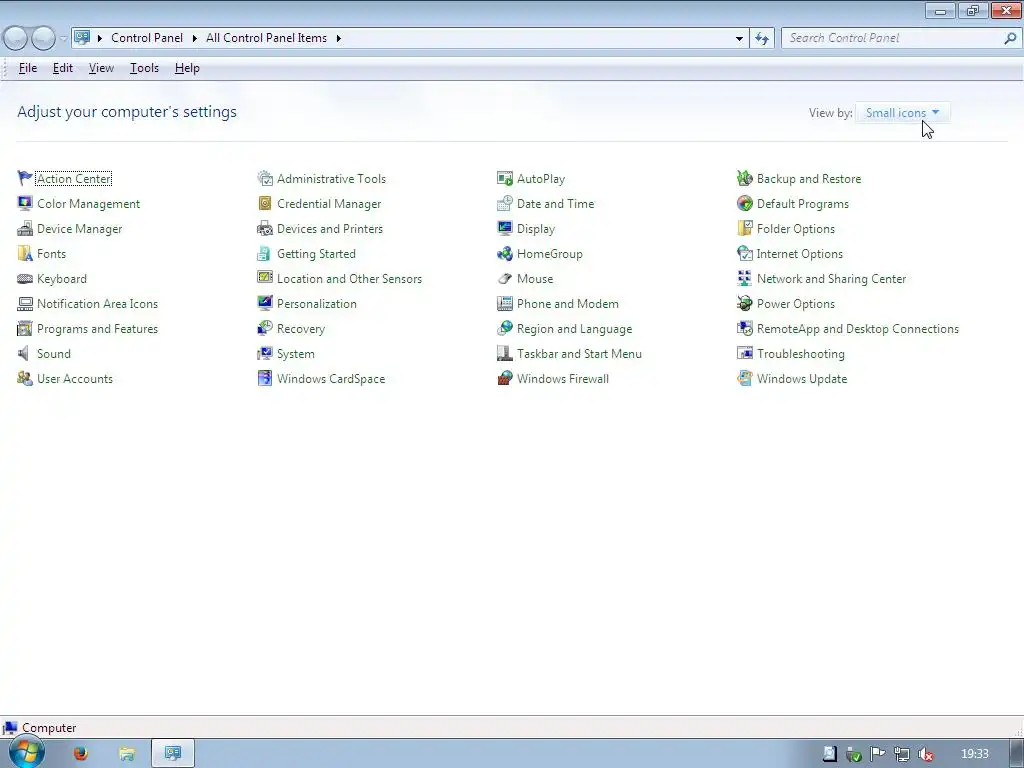Open the Windows Start button
The height and width of the screenshot is (768, 1024).
point(26,752)
